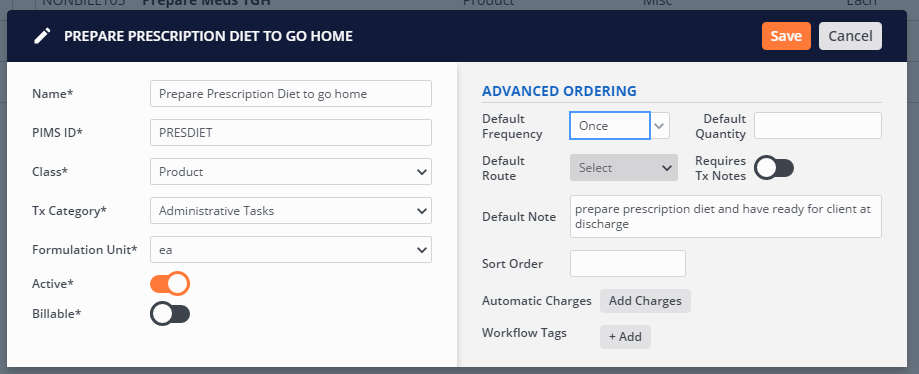Open the Formulation Unit dropdown

click(291, 250)
